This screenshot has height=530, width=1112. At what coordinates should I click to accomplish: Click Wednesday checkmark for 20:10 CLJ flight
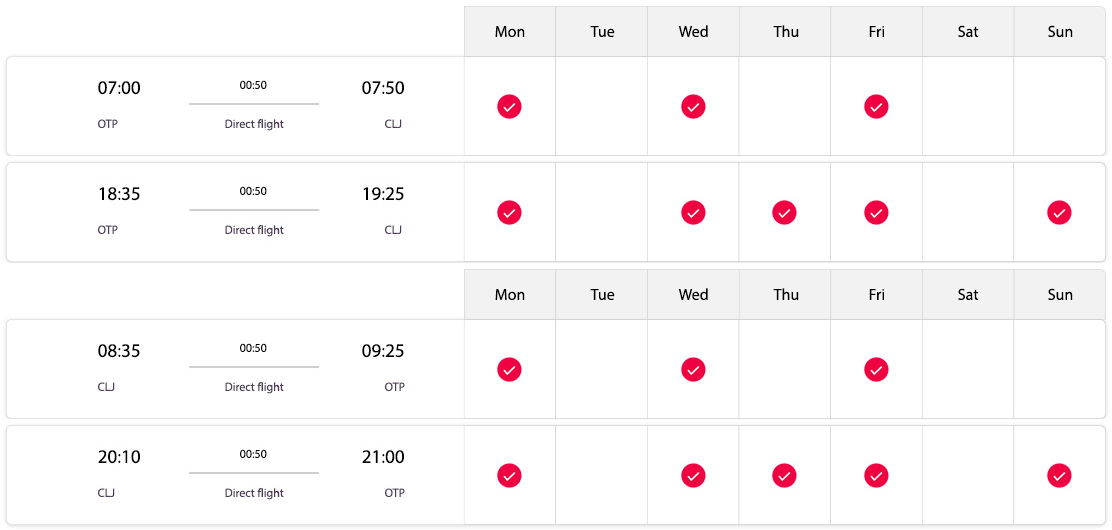(x=693, y=475)
